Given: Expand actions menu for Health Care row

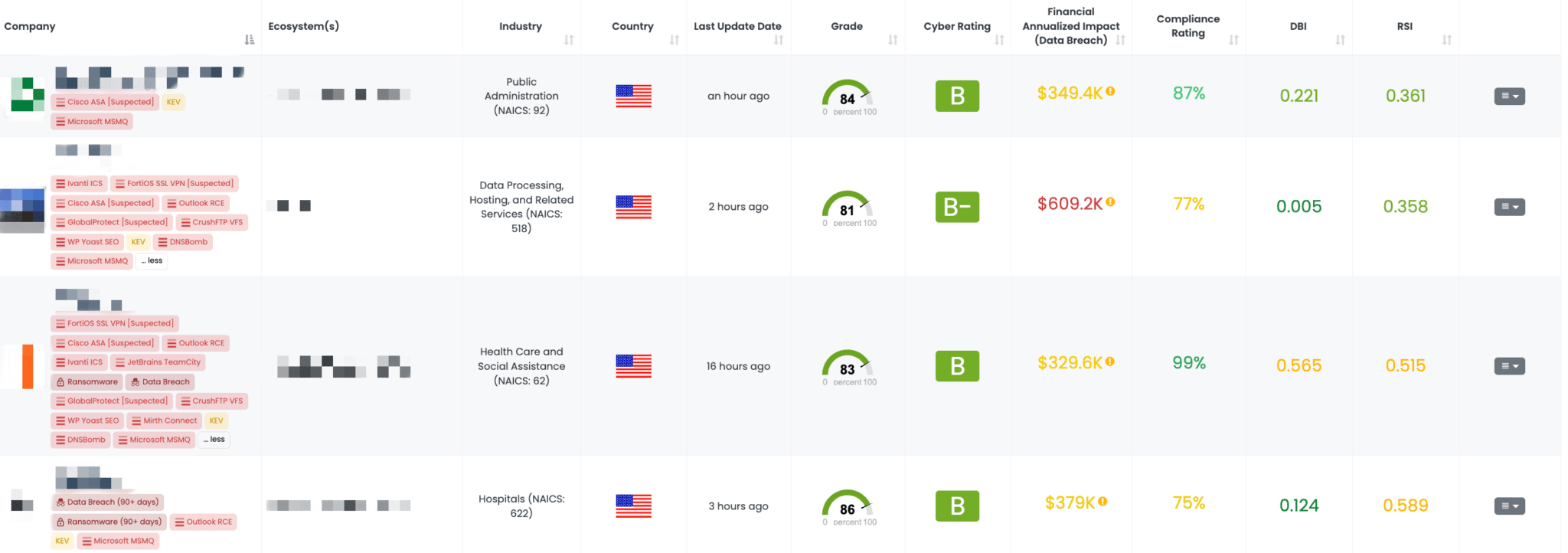Looking at the screenshot, I should [1509, 366].
